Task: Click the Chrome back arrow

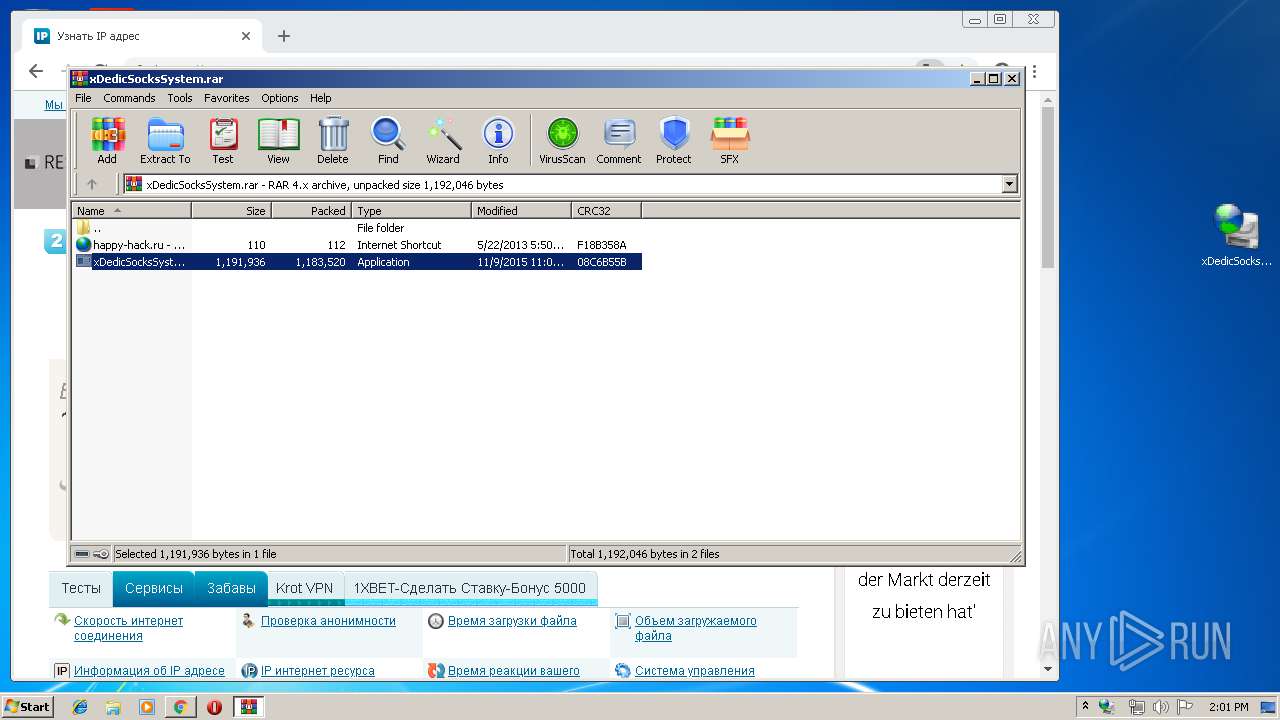Action: [x=36, y=71]
